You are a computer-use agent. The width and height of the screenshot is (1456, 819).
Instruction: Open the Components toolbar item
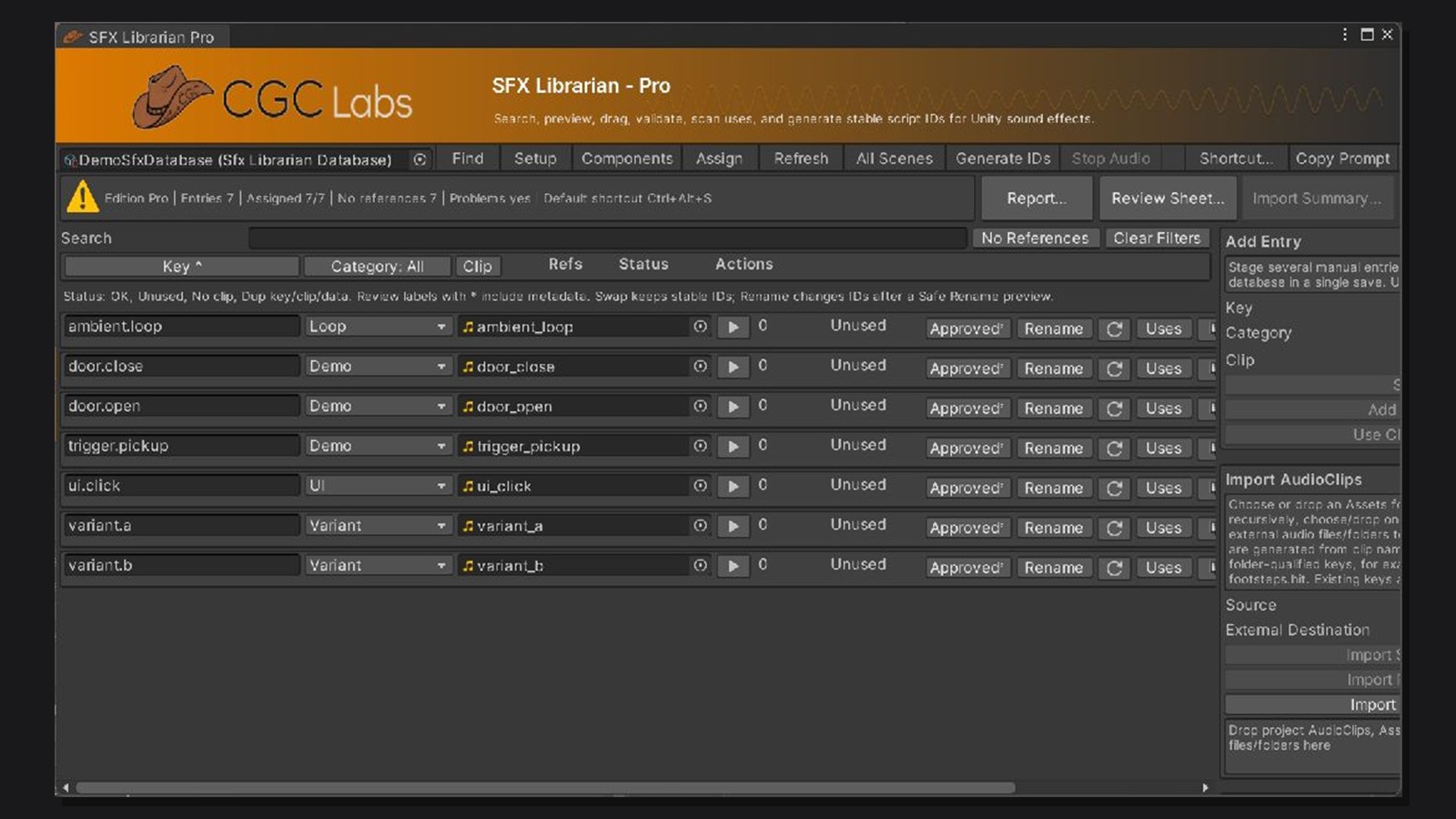pos(627,158)
